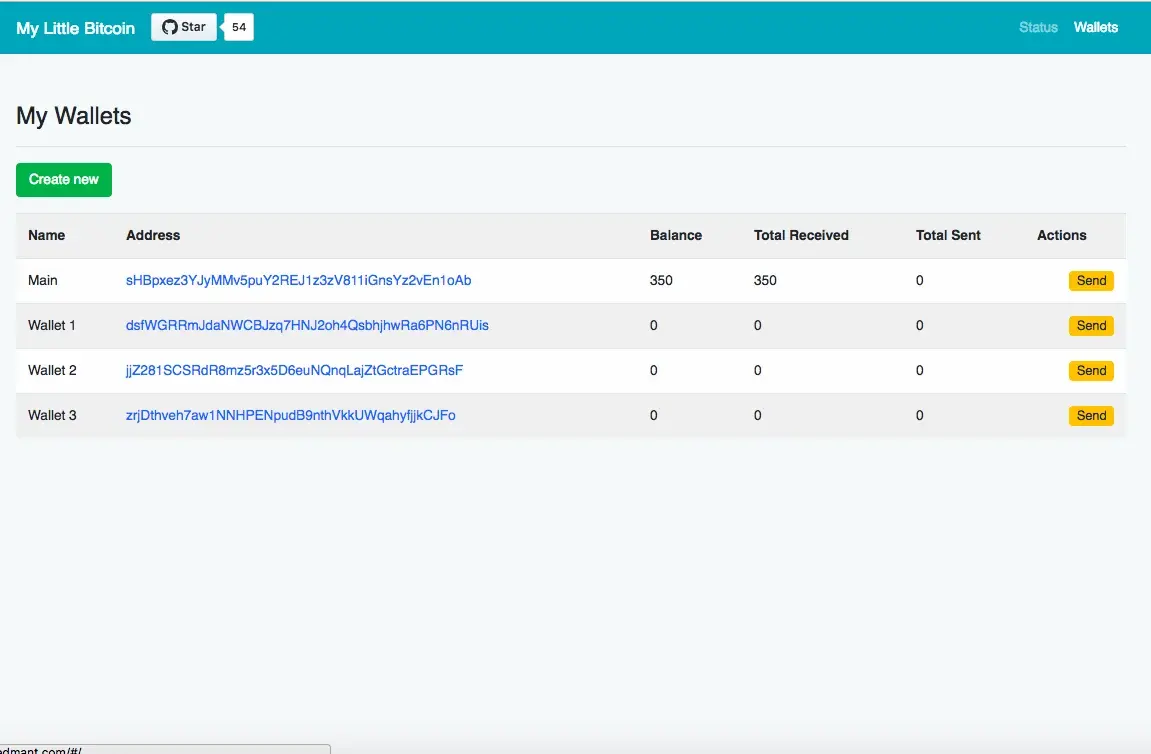Select the Main wallet total sent value
The image size is (1151, 754).
click(919, 280)
